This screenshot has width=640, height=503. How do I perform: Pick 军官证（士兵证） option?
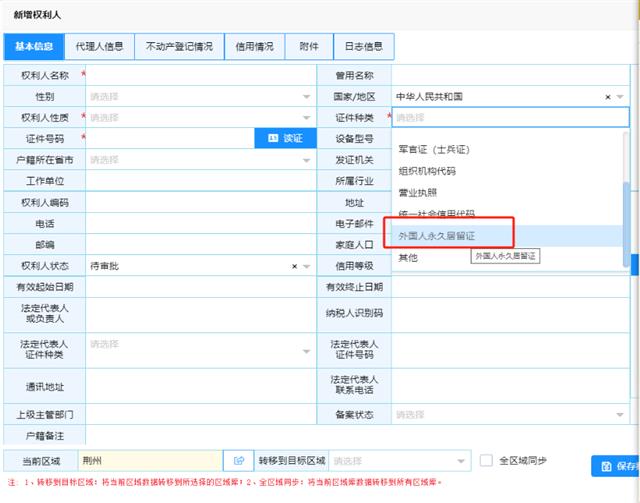[434, 149]
